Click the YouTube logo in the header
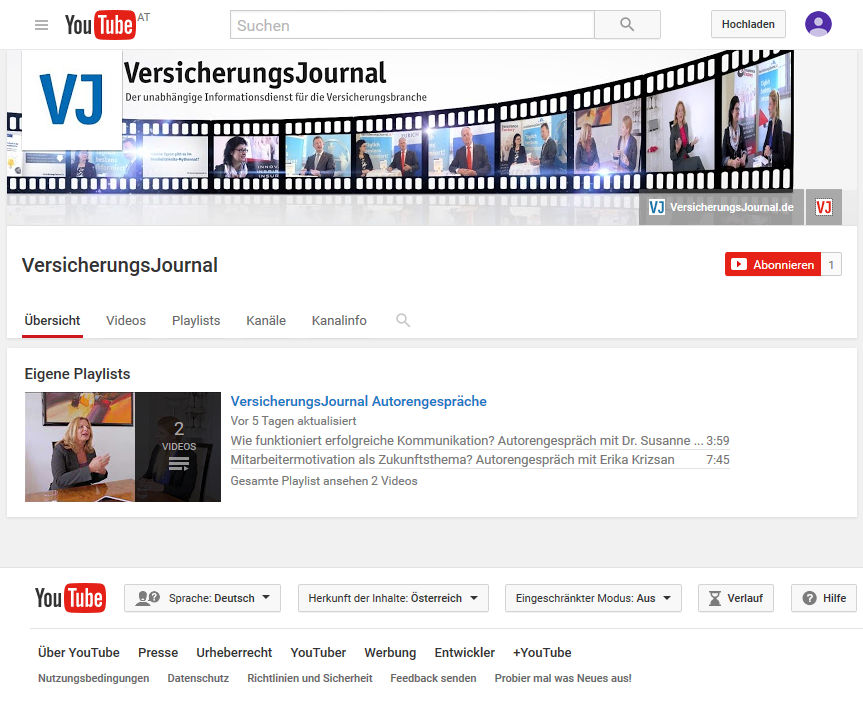 (x=100, y=25)
